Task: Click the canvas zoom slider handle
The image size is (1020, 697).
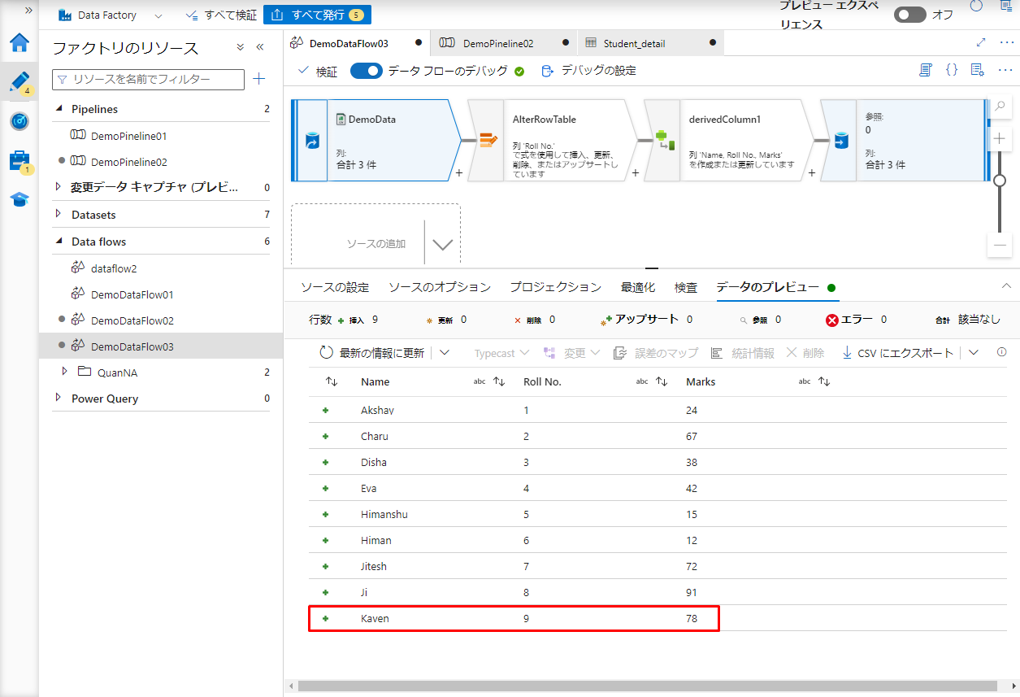Action: [x=999, y=181]
